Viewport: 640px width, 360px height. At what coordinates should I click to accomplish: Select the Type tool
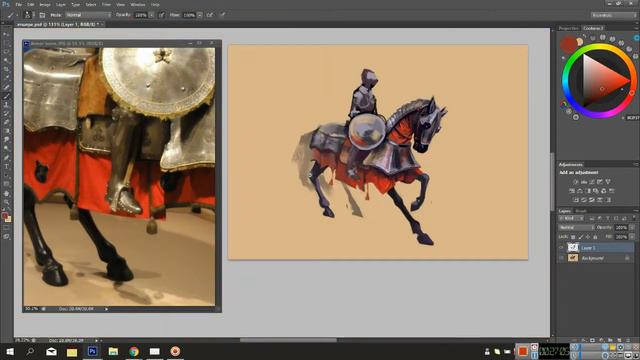[6, 167]
